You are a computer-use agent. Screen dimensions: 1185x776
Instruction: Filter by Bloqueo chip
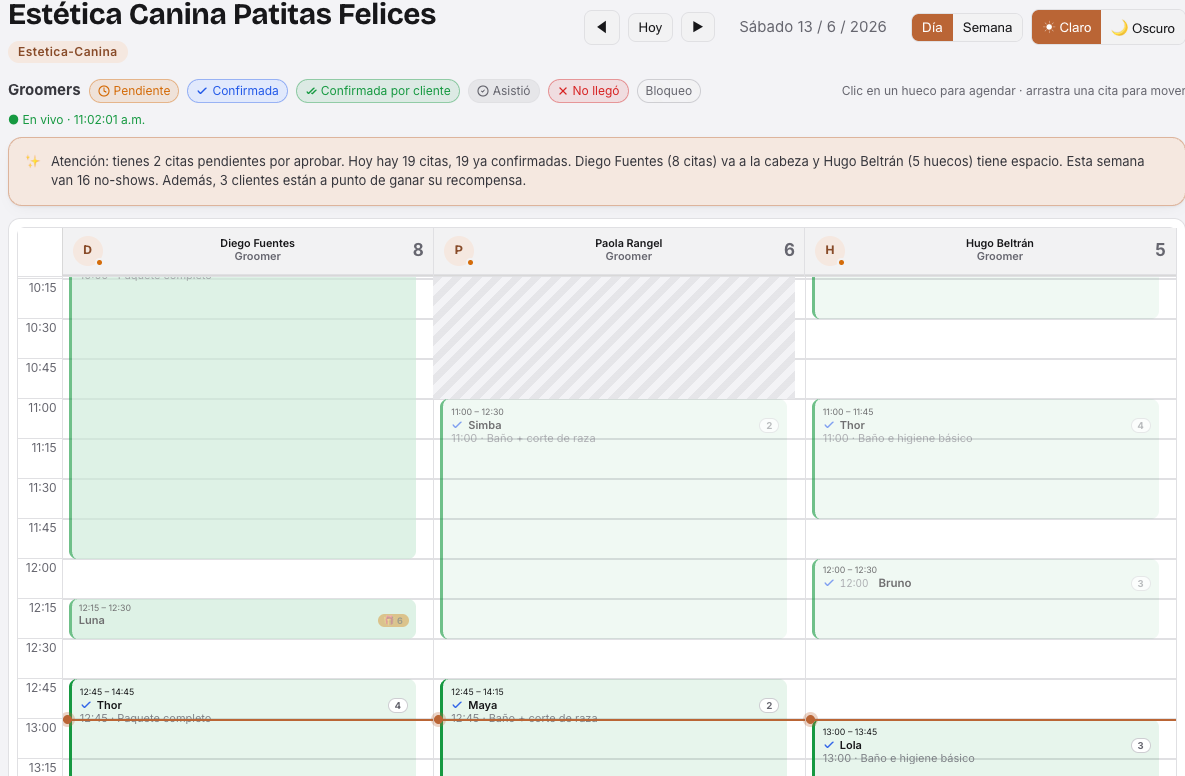(x=669, y=91)
